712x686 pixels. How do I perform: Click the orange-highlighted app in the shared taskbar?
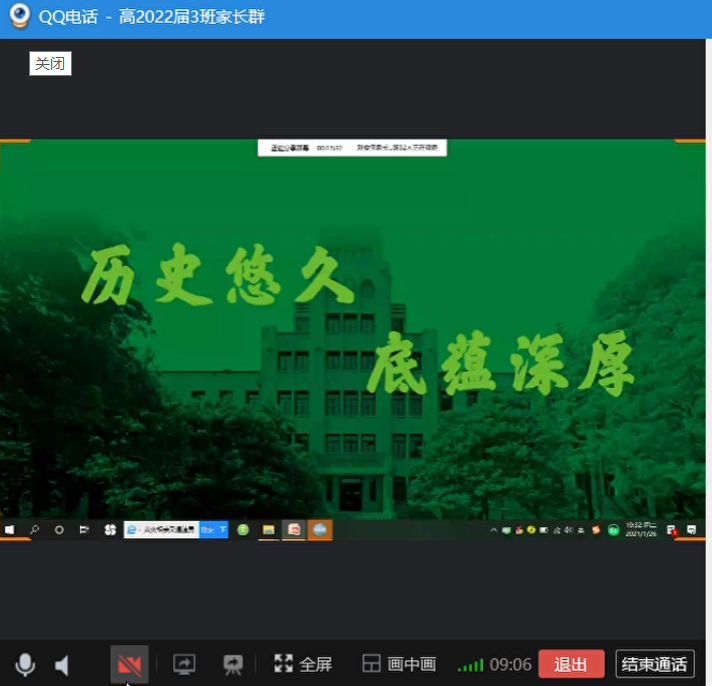(320, 530)
